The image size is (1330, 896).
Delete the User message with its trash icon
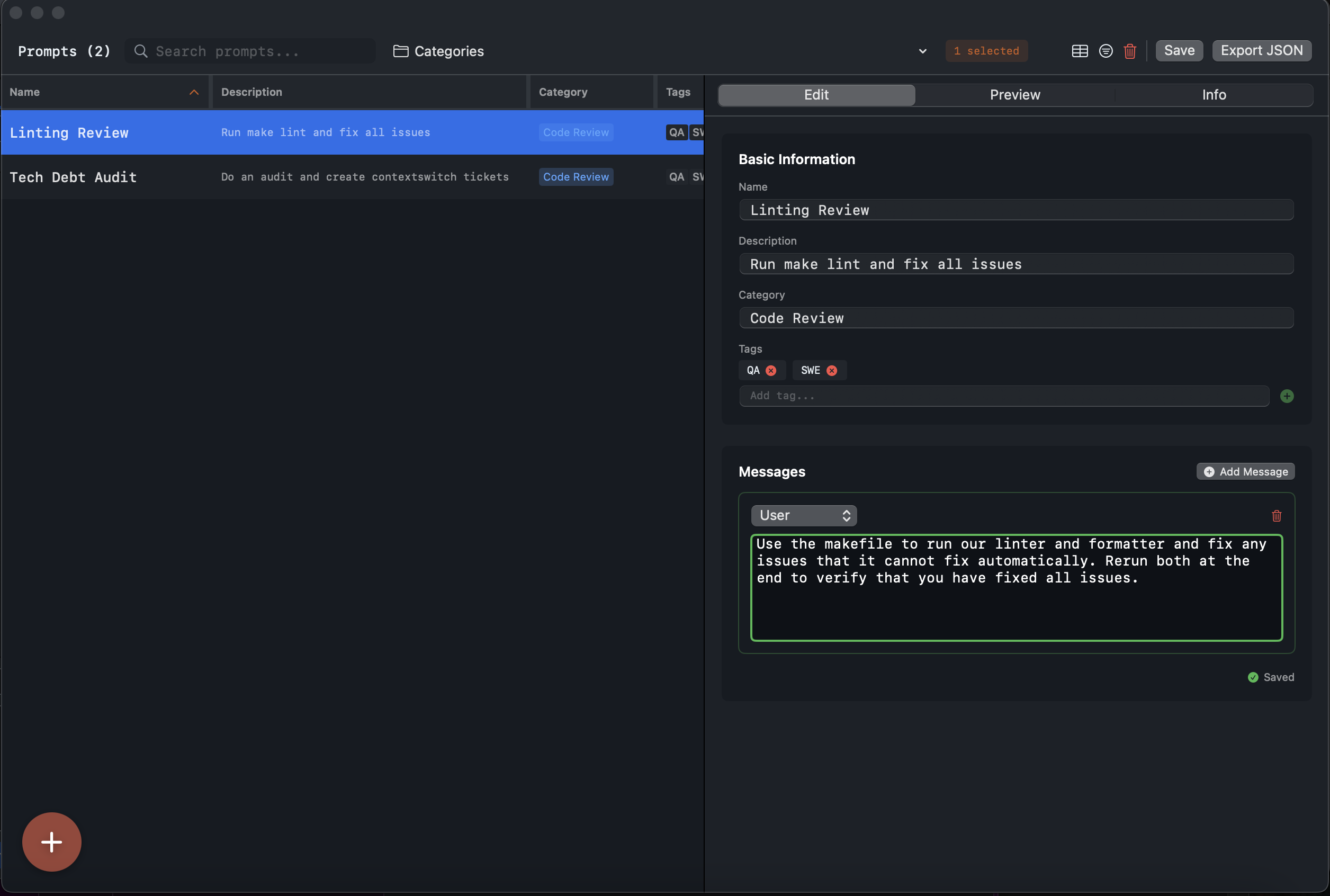[x=1277, y=516]
